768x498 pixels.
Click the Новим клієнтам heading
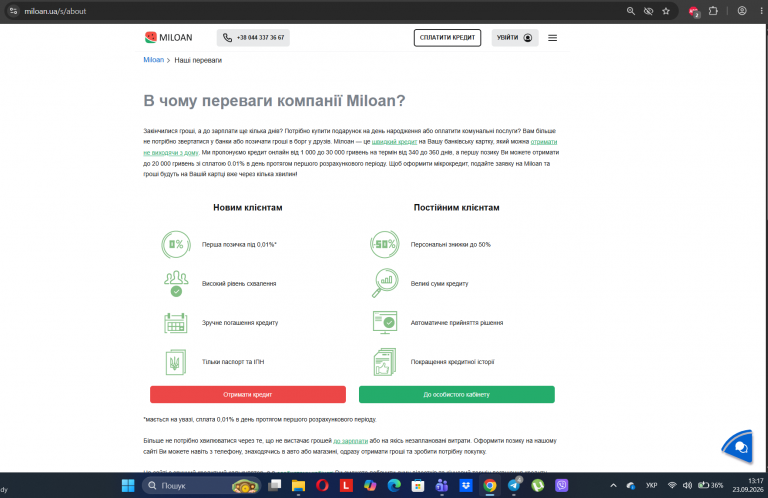coord(248,208)
